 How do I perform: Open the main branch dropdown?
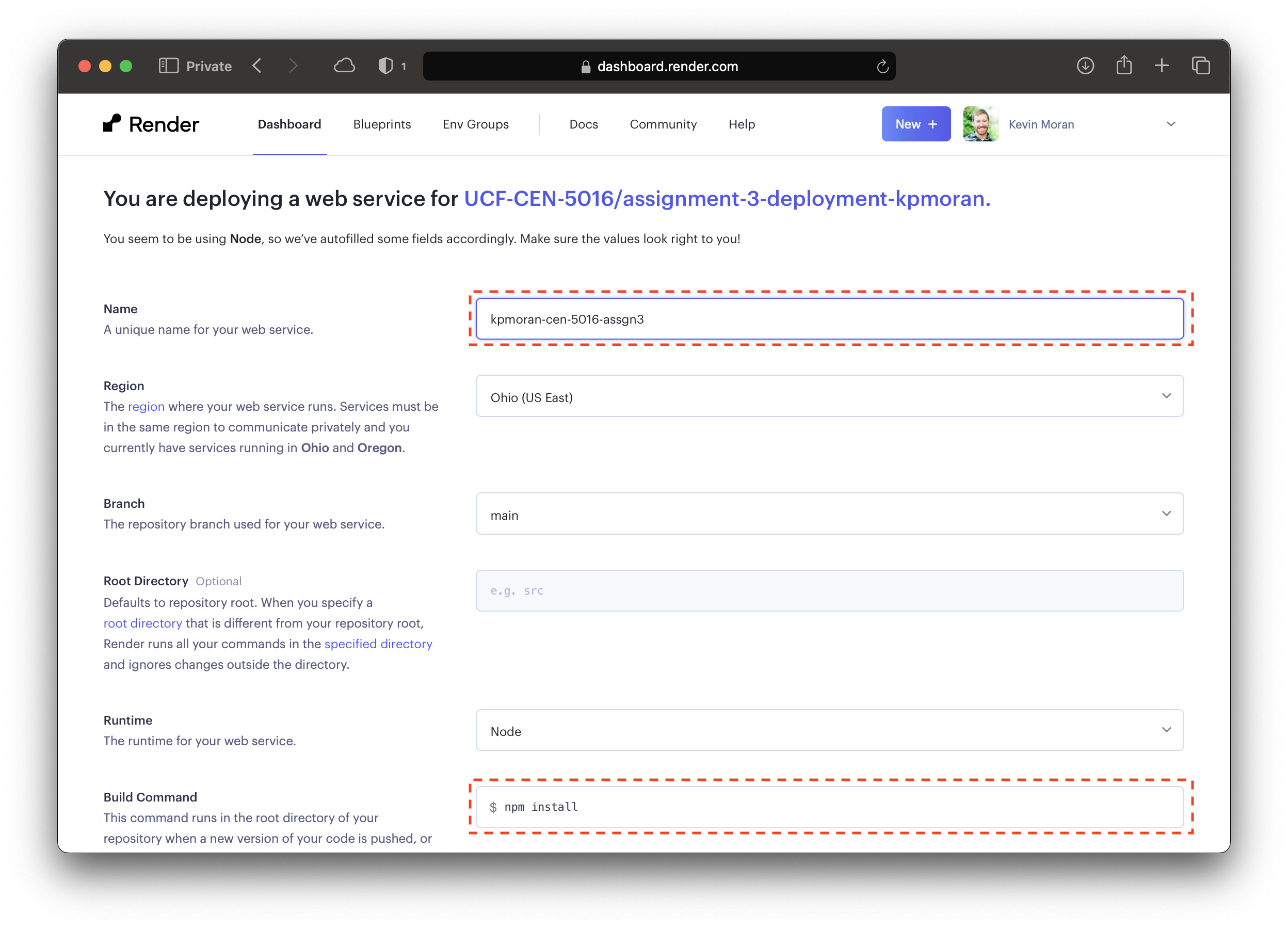pos(829,514)
